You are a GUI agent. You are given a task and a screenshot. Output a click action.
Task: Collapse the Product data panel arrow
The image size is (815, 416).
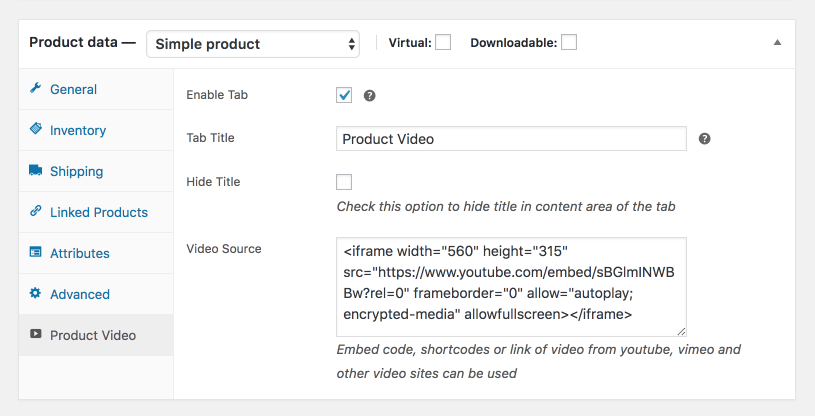coord(777,43)
